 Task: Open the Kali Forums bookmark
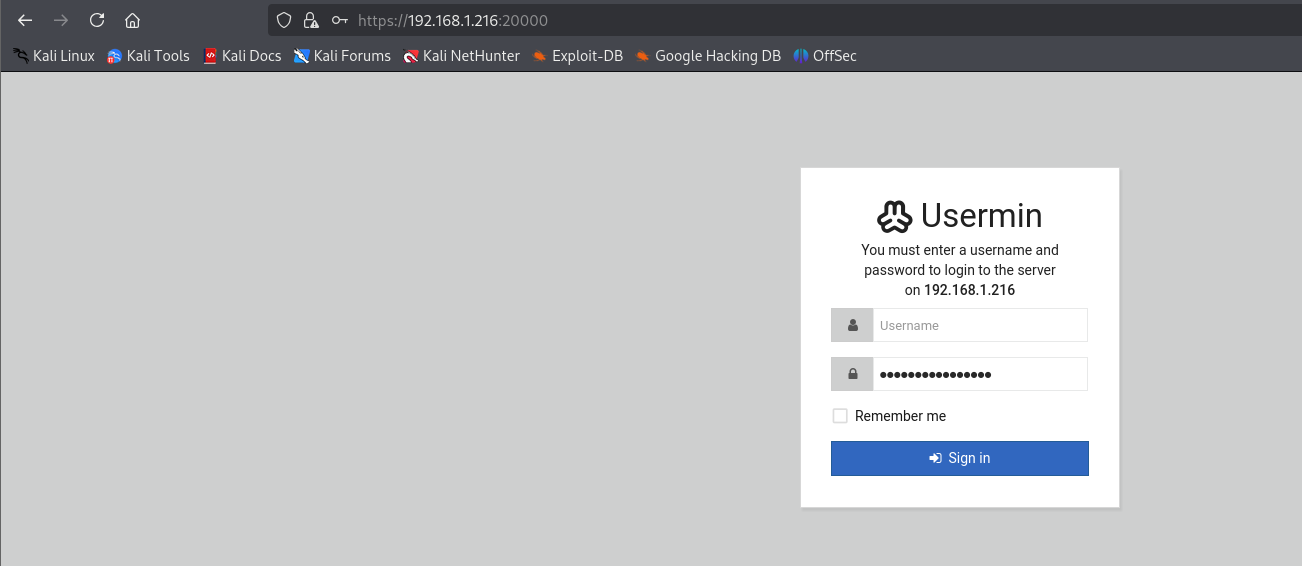342,56
